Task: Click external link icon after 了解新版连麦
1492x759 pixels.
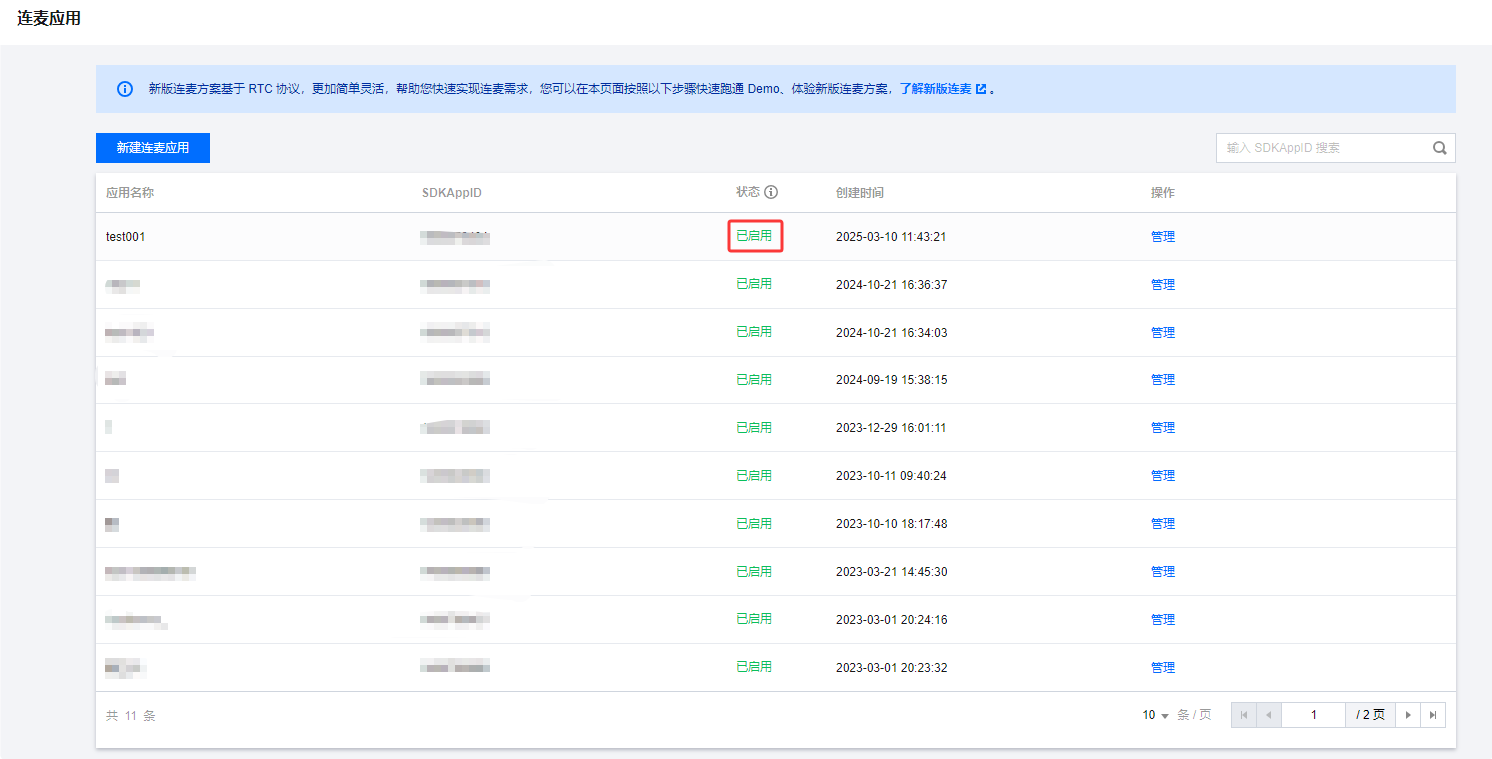Action: click(x=981, y=89)
